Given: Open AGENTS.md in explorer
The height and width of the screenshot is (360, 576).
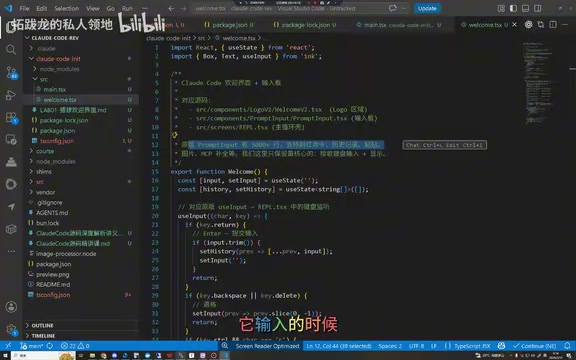Looking at the screenshot, I should pyautogui.click(x=52, y=213).
